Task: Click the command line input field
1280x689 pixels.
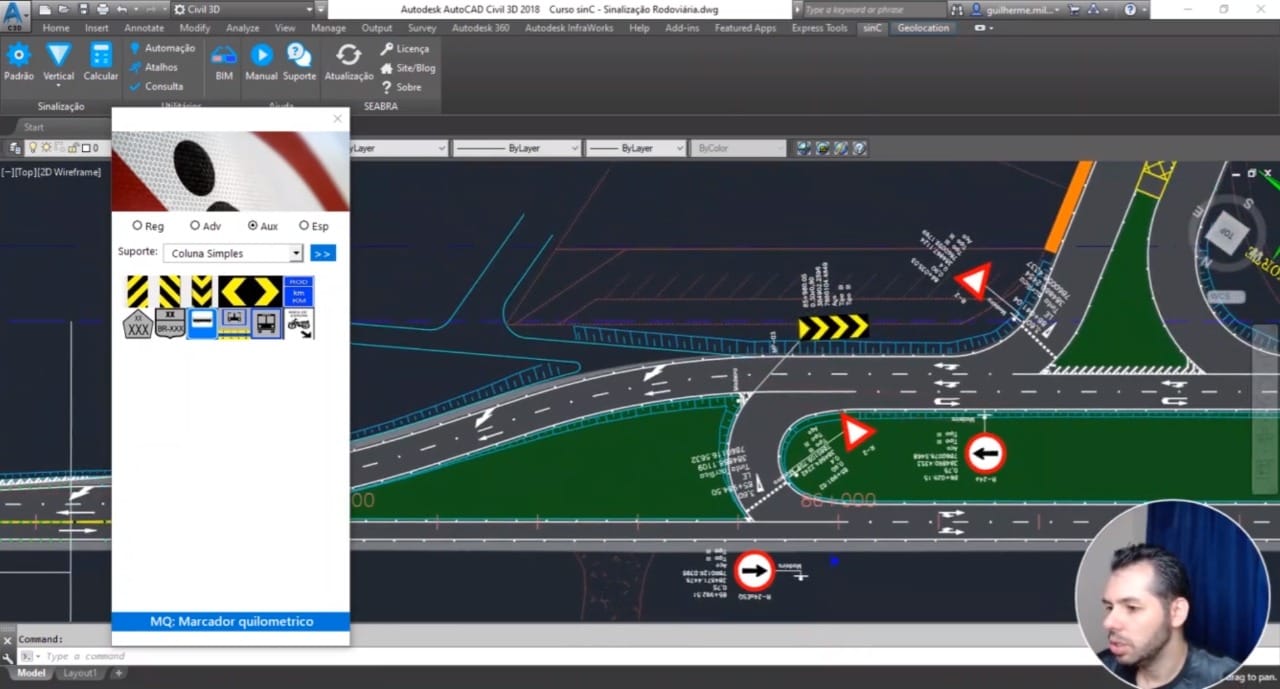Action: (560, 656)
